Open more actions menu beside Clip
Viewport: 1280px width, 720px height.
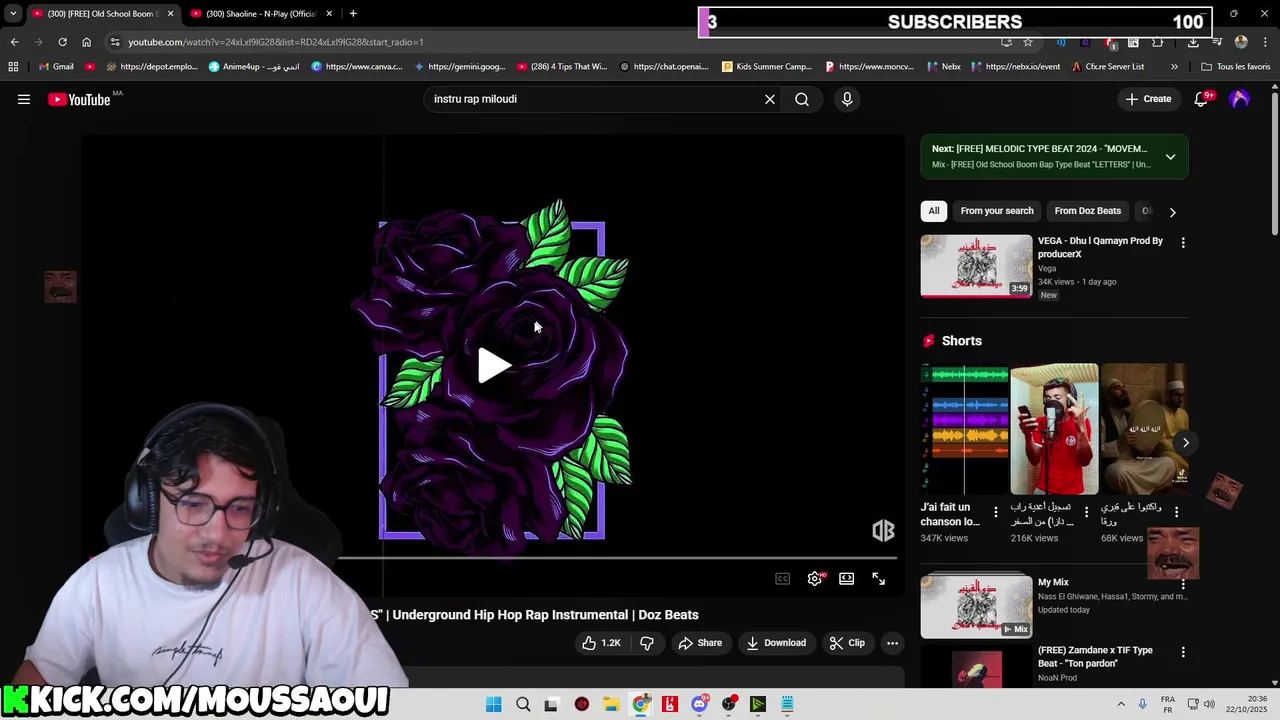(893, 643)
